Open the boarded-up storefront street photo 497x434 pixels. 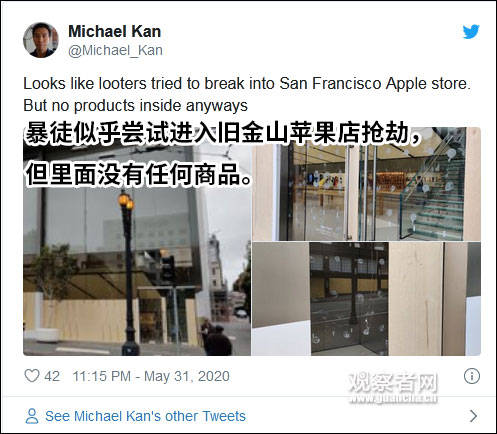tap(137, 241)
